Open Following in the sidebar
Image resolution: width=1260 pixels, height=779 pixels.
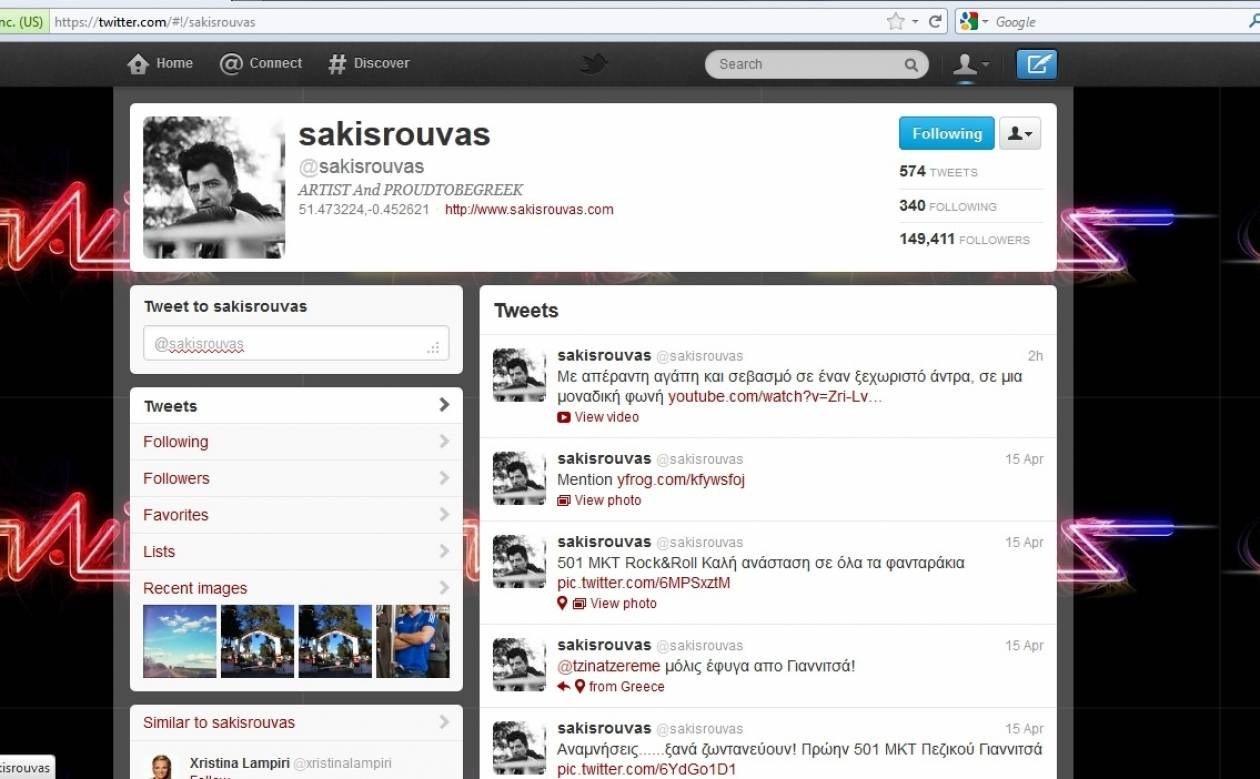[296, 442]
